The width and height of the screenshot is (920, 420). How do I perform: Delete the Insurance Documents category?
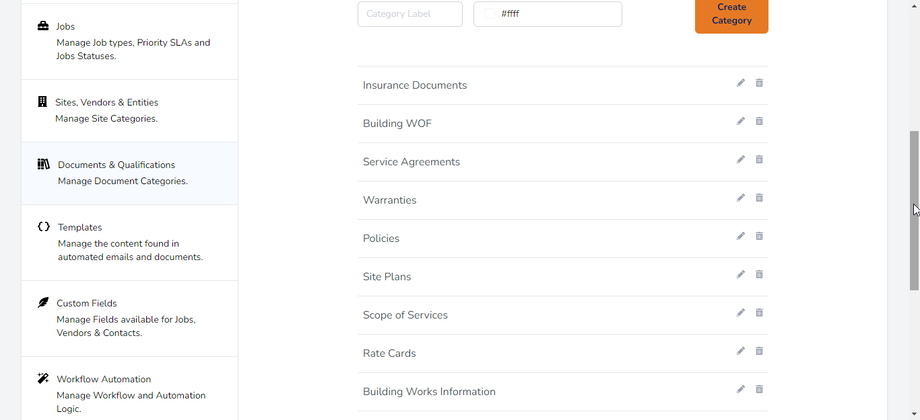click(759, 83)
